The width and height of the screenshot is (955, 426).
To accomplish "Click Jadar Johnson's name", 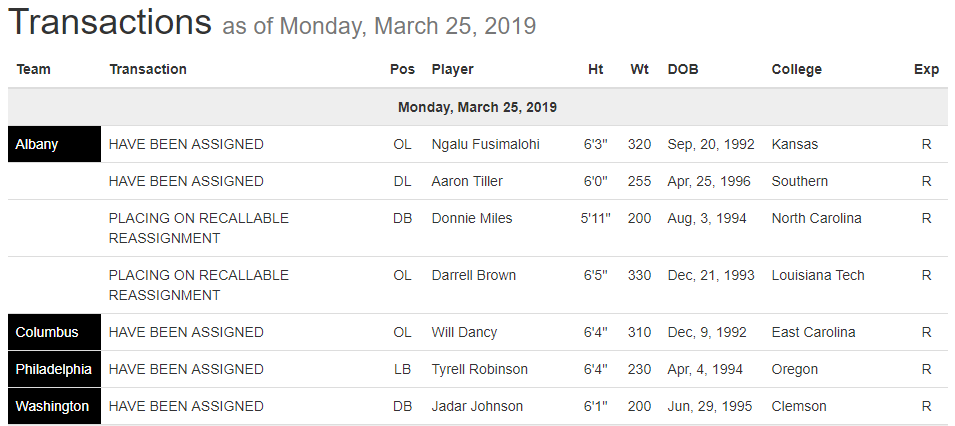I will pos(477,406).
